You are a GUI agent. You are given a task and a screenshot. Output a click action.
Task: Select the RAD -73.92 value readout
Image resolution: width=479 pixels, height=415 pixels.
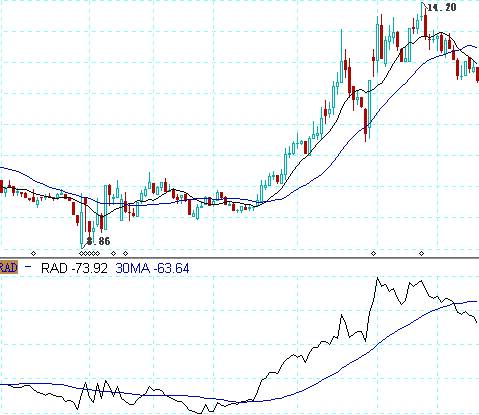point(74,268)
